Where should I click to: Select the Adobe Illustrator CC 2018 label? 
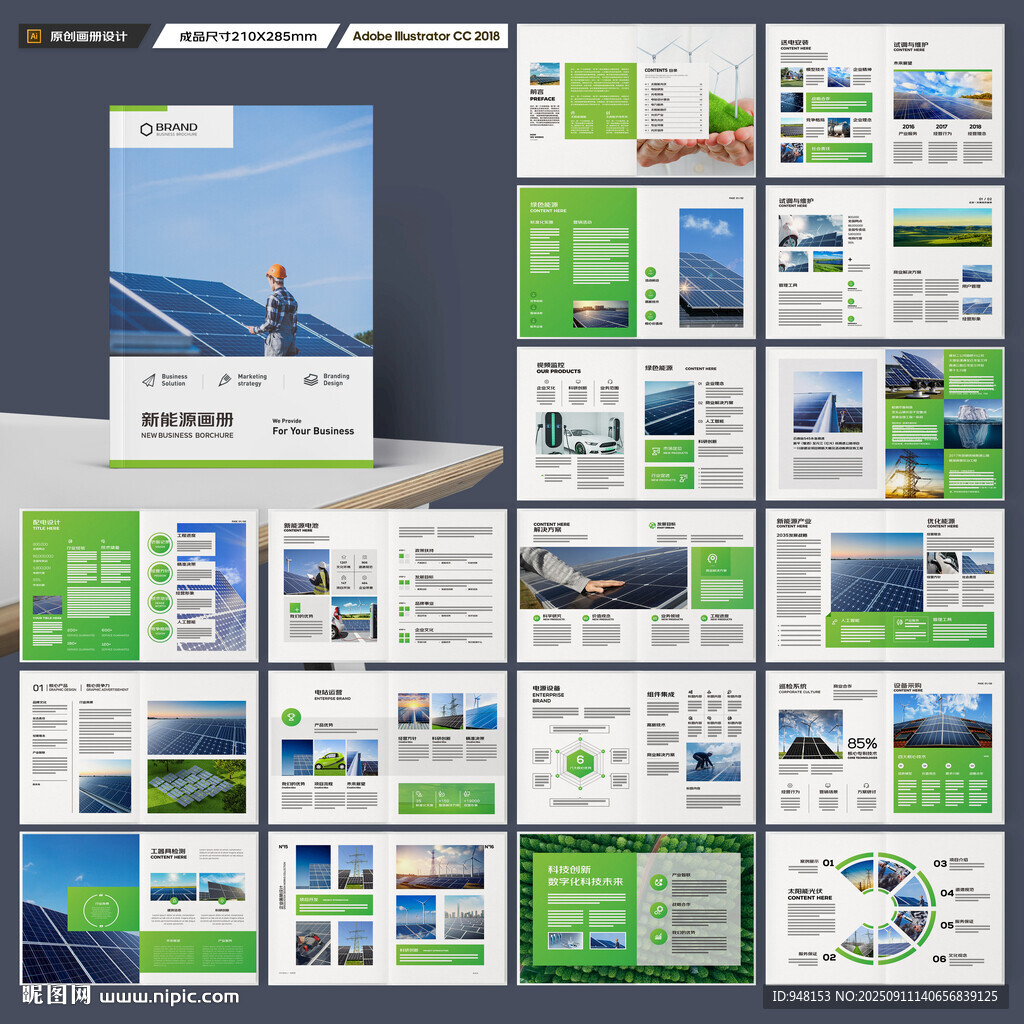click(x=426, y=36)
